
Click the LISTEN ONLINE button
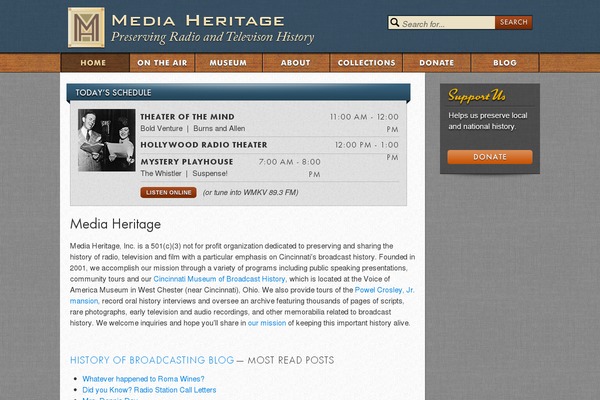168,193
